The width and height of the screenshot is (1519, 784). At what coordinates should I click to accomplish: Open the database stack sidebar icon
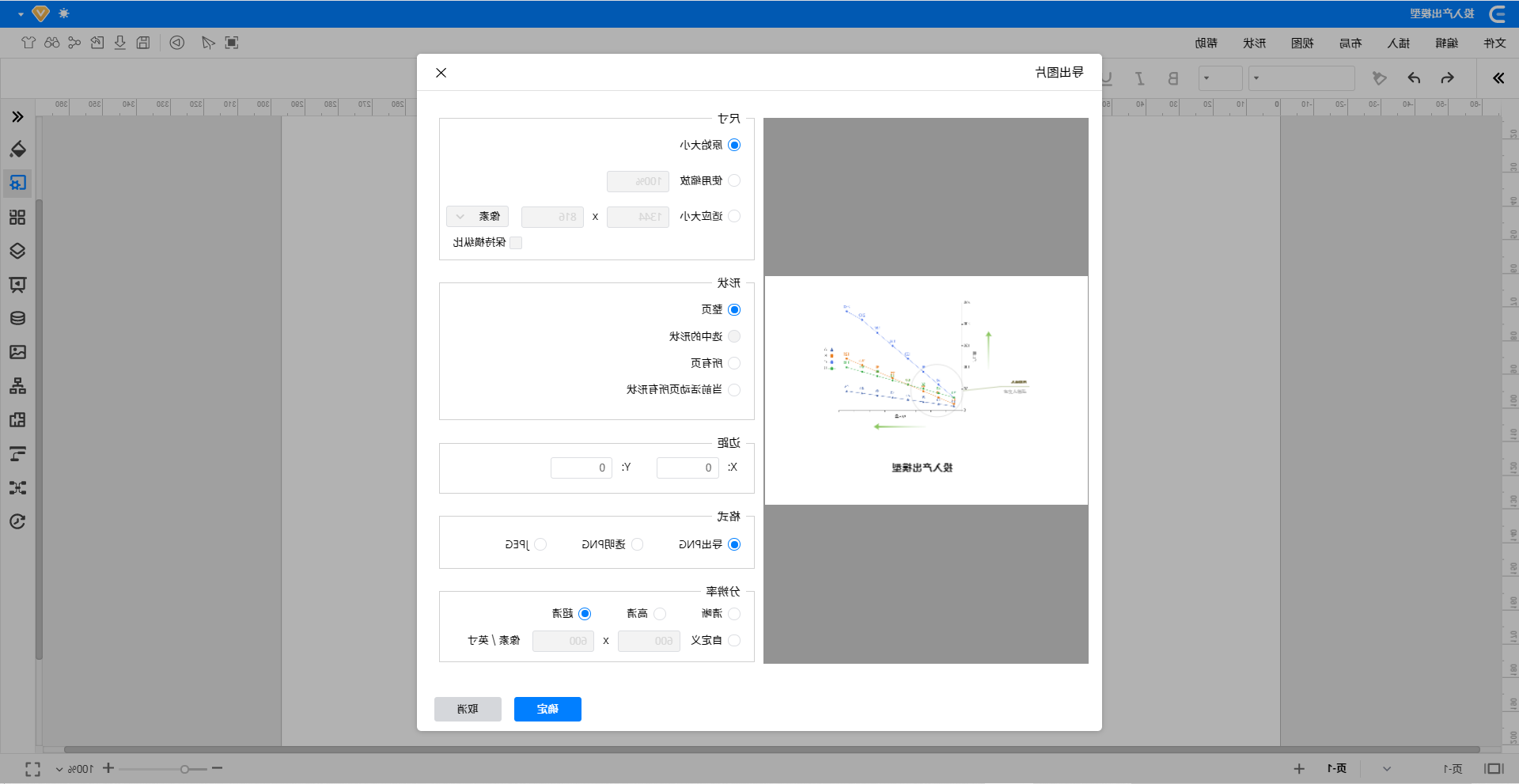(17, 319)
